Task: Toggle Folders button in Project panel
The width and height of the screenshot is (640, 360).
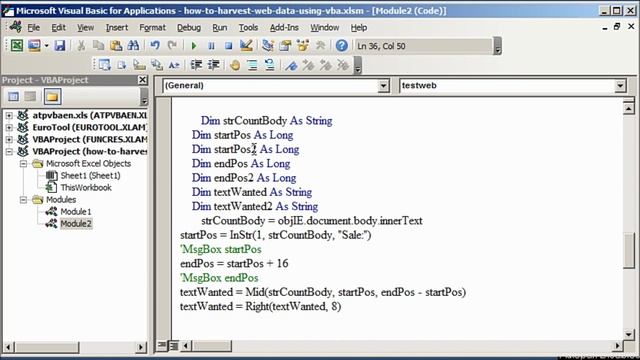Action: [x=52, y=96]
